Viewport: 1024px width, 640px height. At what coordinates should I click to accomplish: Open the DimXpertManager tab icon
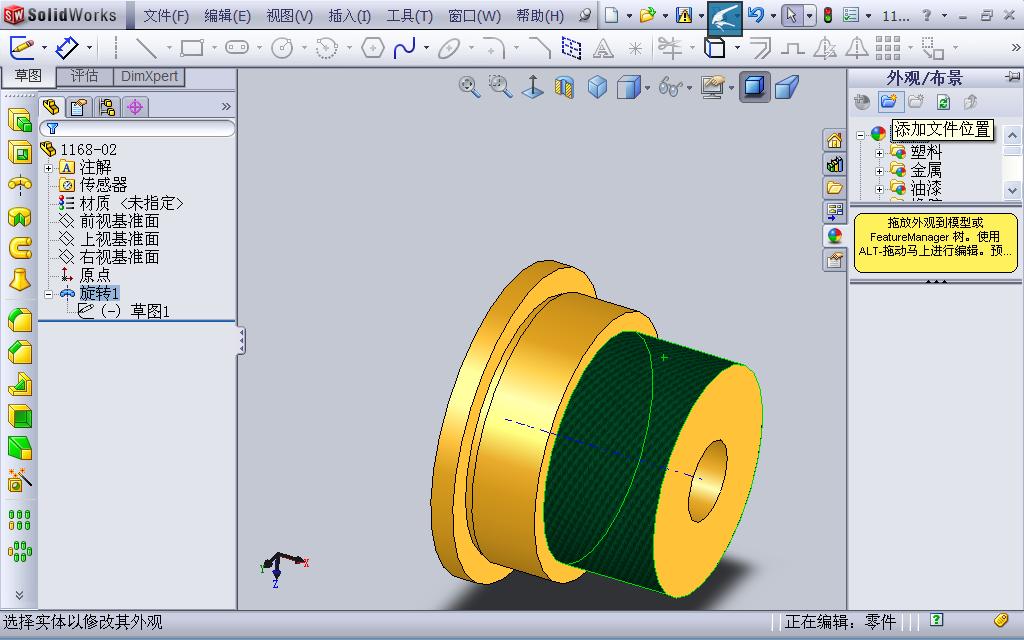[135, 106]
